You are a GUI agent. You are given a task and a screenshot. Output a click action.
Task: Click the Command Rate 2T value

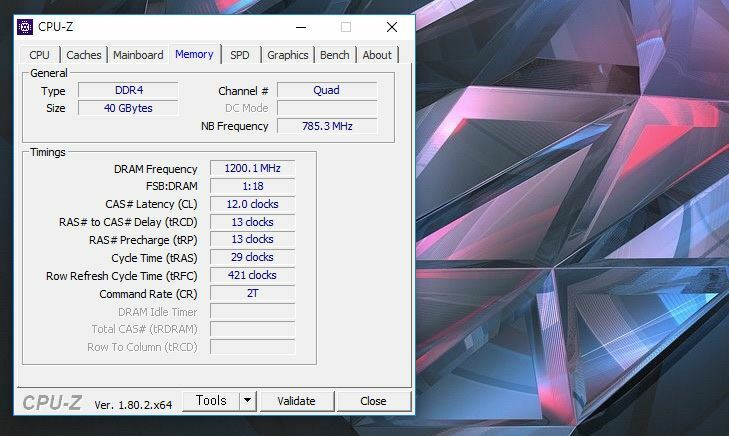[252, 293]
